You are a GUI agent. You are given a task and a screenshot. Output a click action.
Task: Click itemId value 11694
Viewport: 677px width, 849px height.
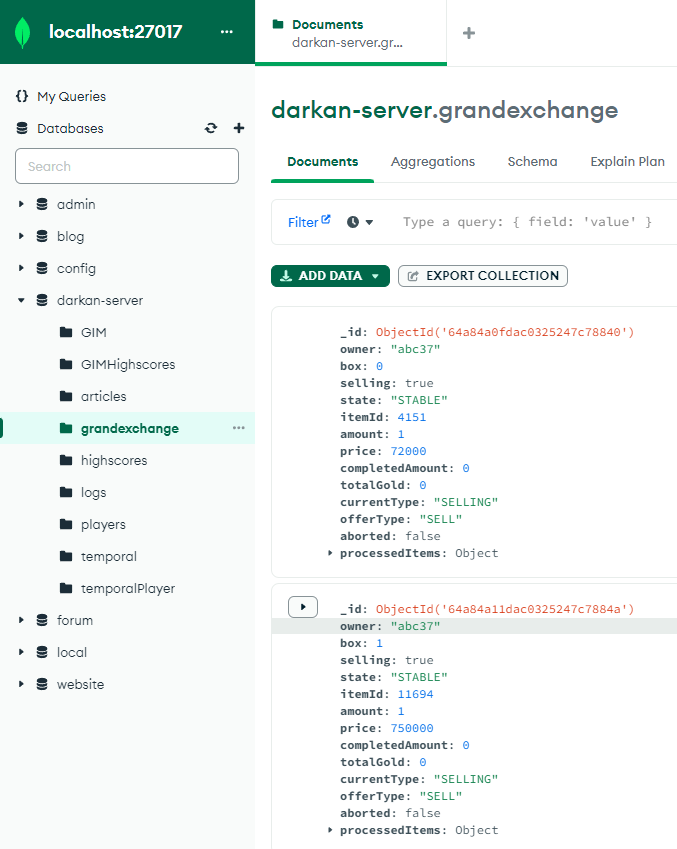[x=415, y=694]
